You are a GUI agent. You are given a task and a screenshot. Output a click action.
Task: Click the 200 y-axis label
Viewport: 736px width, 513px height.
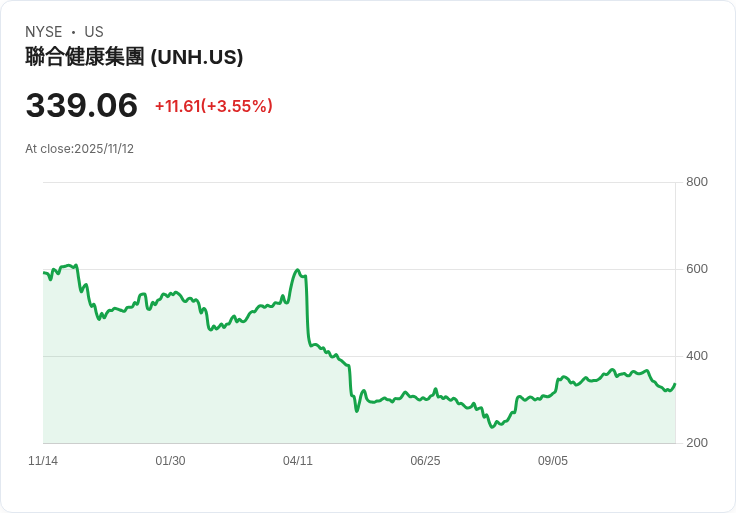[697, 443]
